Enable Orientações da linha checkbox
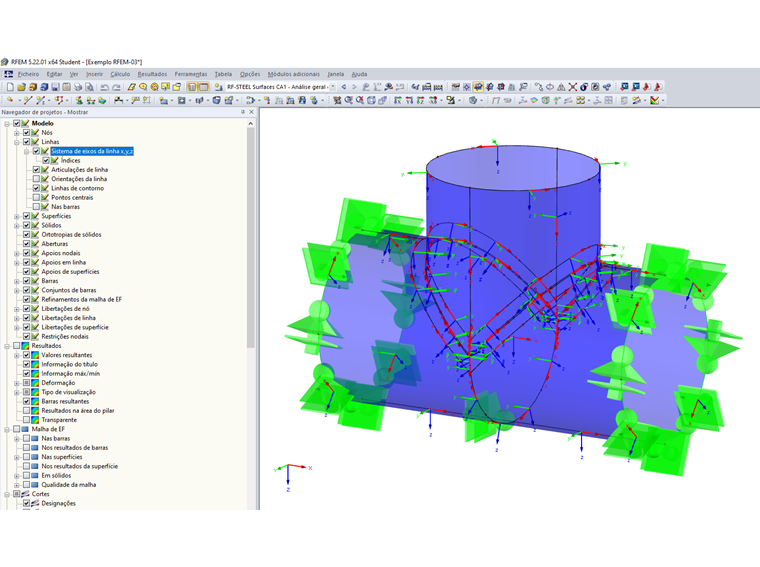Image resolution: width=760 pixels, height=567 pixels. click(x=36, y=179)
